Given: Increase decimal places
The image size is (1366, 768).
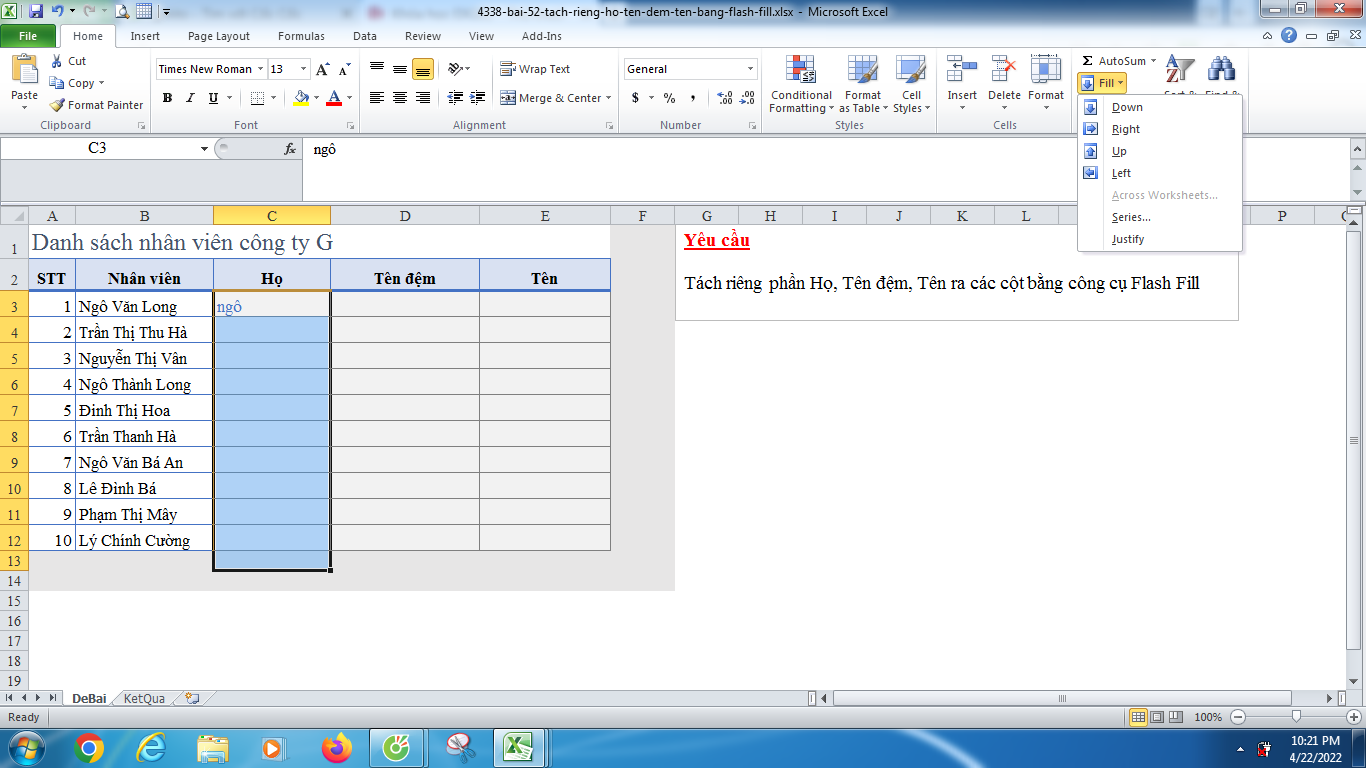Looking at the screenshot, I should [725, 98].
